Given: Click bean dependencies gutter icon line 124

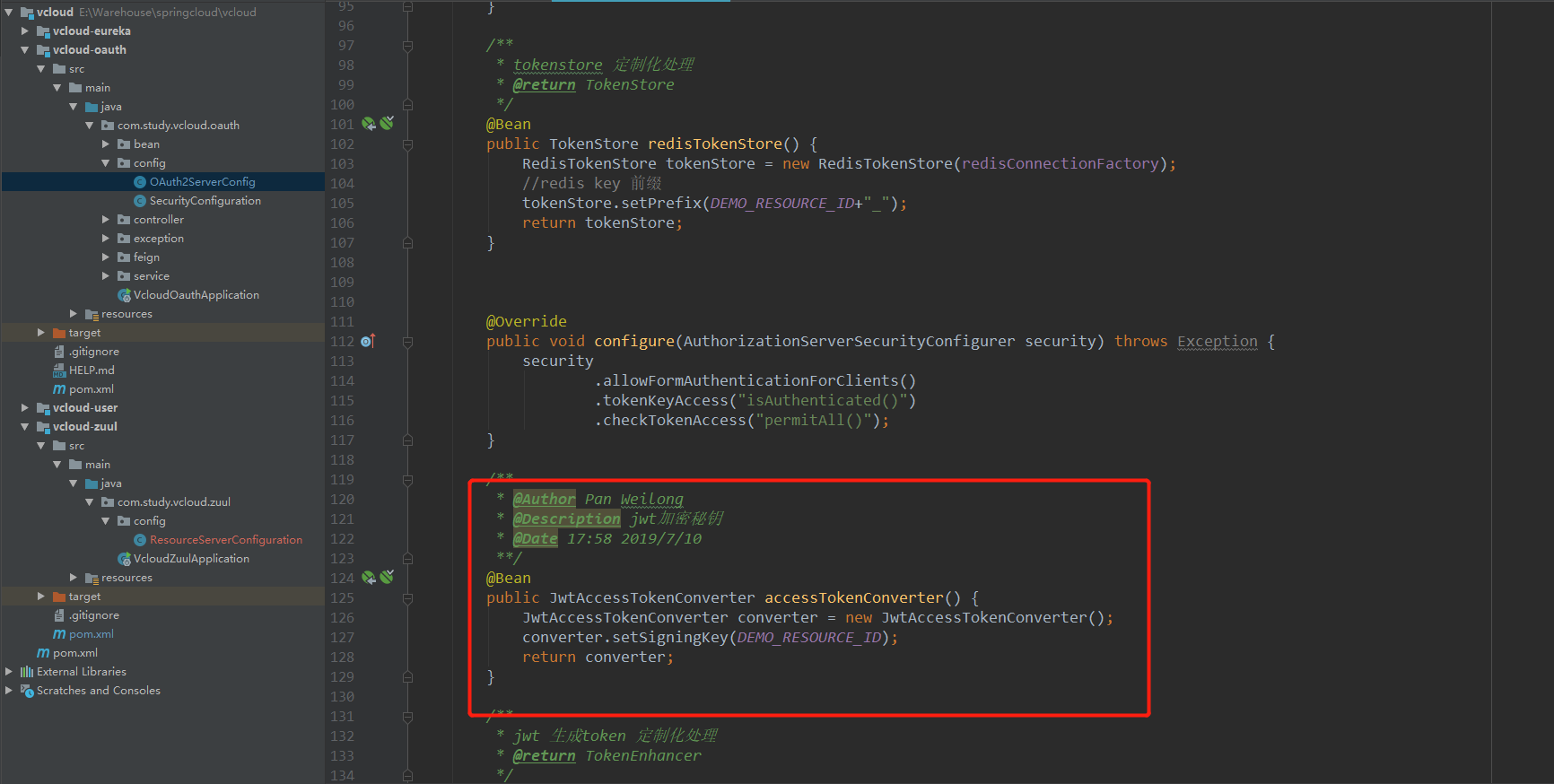Looking at the screenshot, I should [387, 577].
